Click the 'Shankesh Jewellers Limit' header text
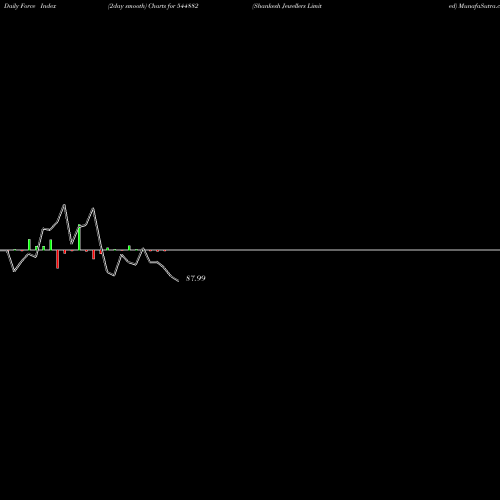This screenshot has width=500, height=500. coord(287,6)
